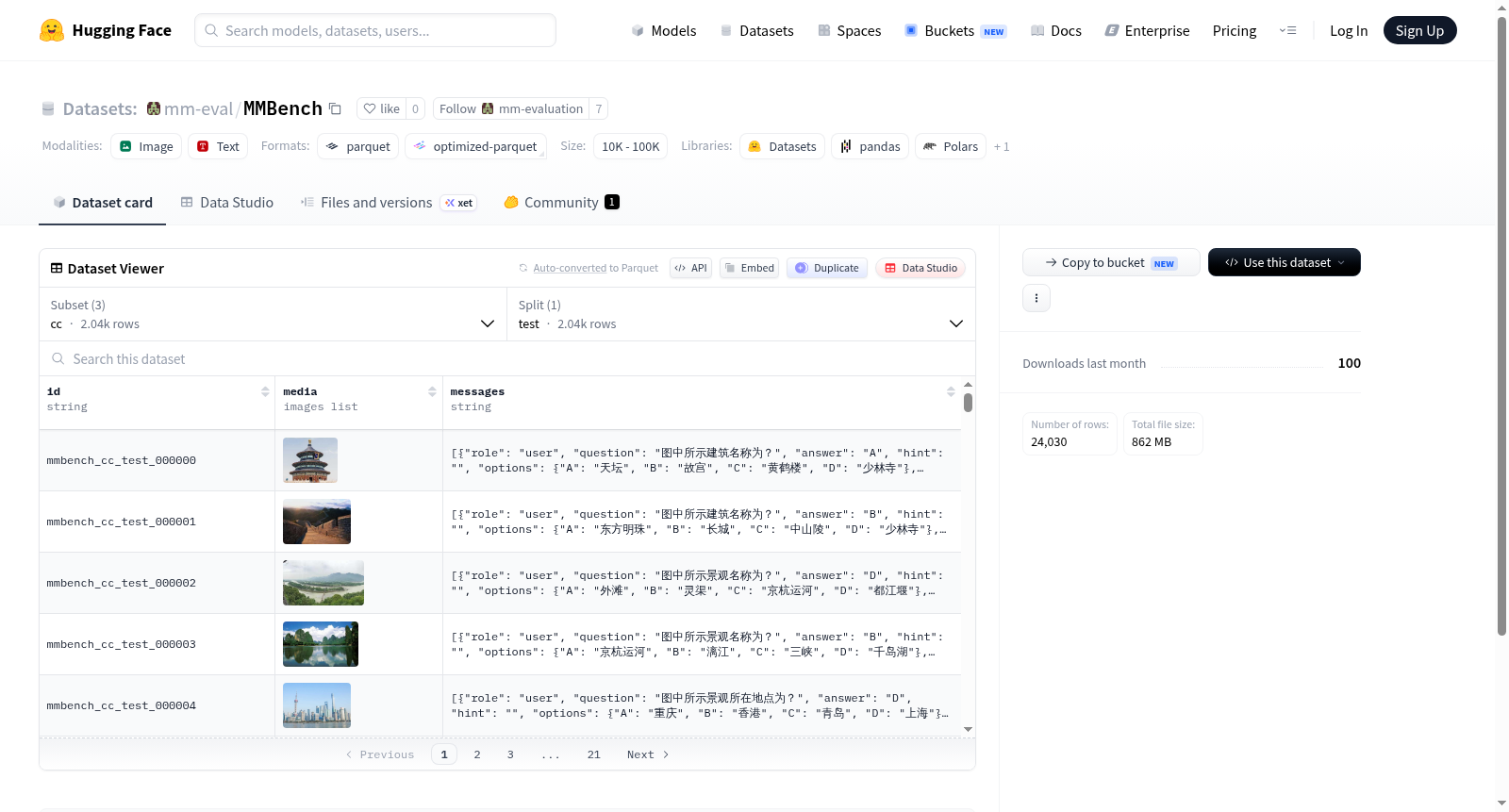Viewport: 1509px width, 812px height.
Task: Click the dataset table vertical scrollbar thumb
Action: pyautogui.click(x=968, y=403)
